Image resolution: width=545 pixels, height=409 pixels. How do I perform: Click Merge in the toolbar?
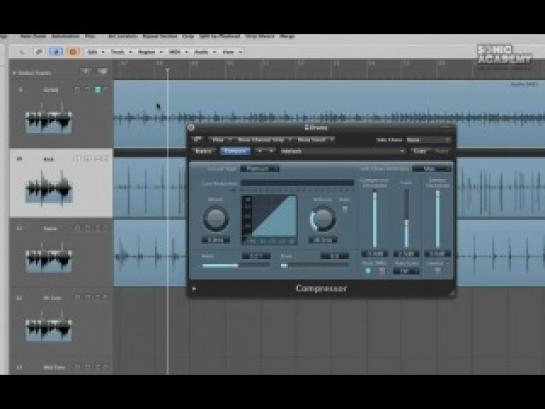point(287,36)
